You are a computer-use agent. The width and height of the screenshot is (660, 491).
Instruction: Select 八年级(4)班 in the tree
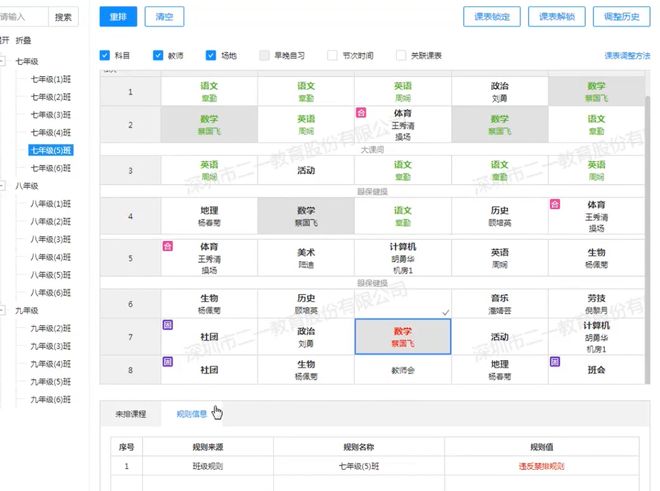pyautogui.click(x=51, y=257)
